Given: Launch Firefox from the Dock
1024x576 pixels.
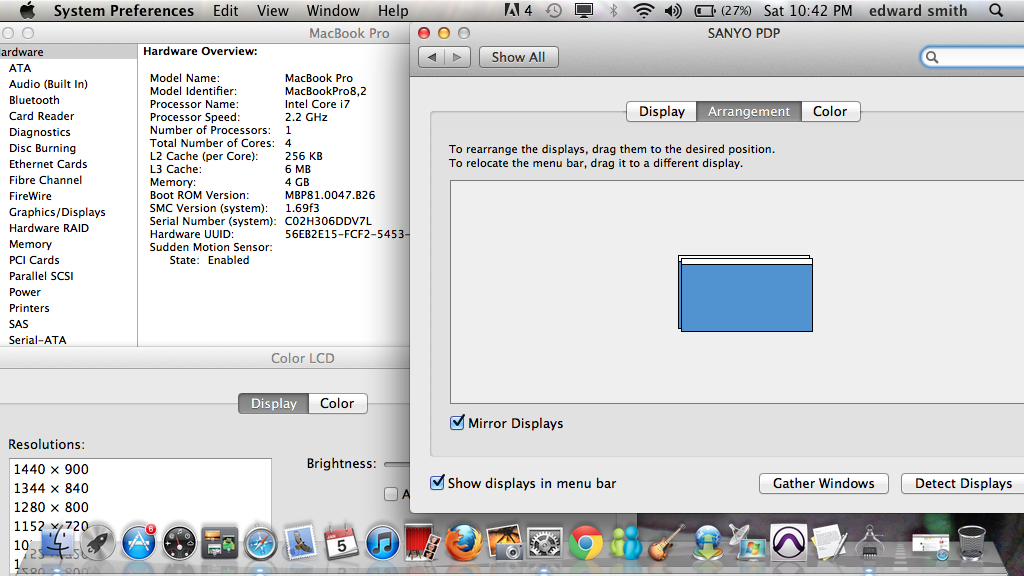Looking at the screenshot, I should pyautogui.click(x=463, y=542).
